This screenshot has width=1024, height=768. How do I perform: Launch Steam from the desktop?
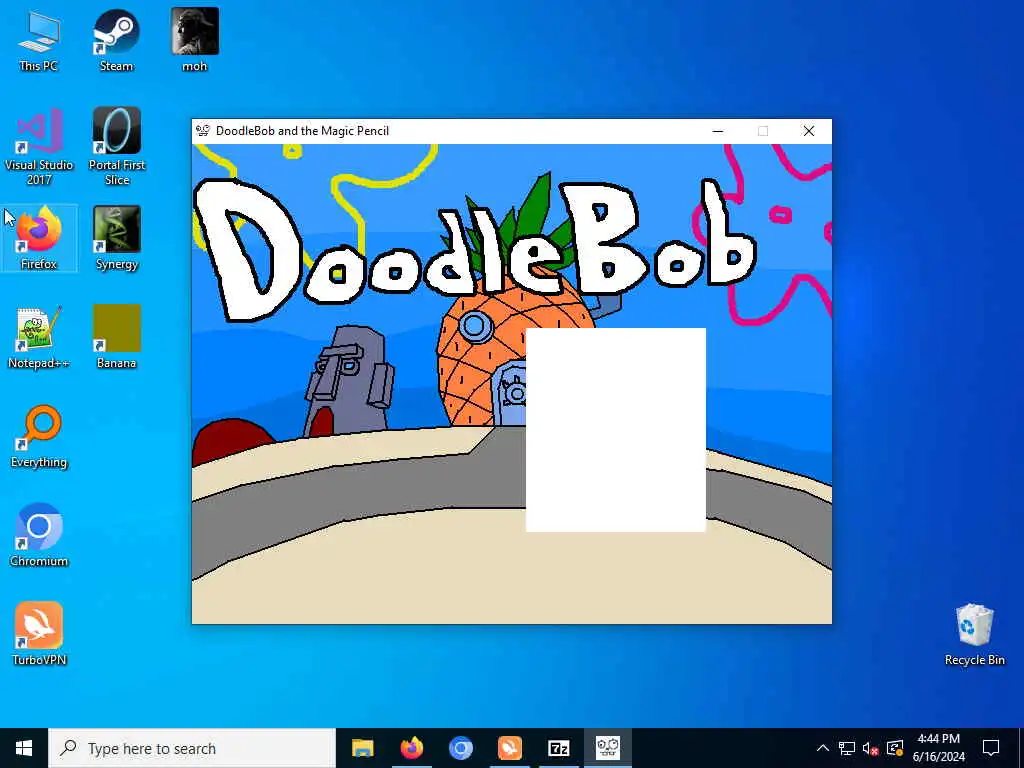click(116, 40)
